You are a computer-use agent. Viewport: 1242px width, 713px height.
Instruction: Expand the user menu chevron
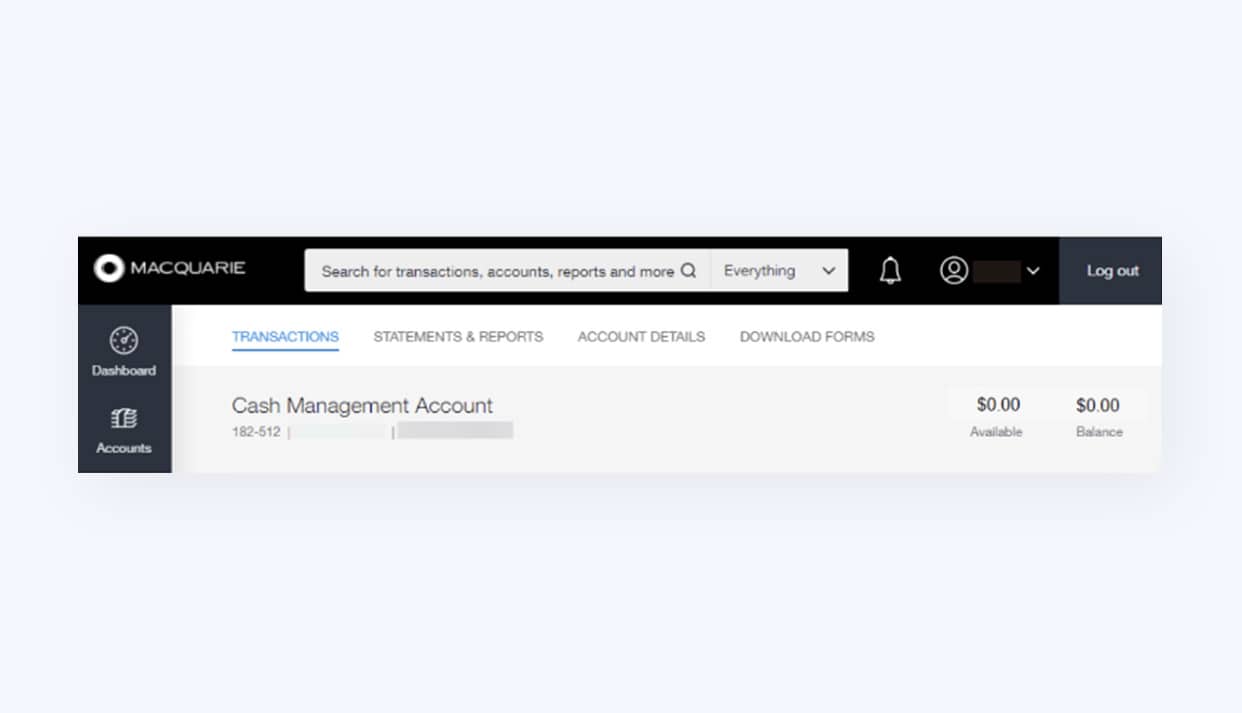point(1033,271)
